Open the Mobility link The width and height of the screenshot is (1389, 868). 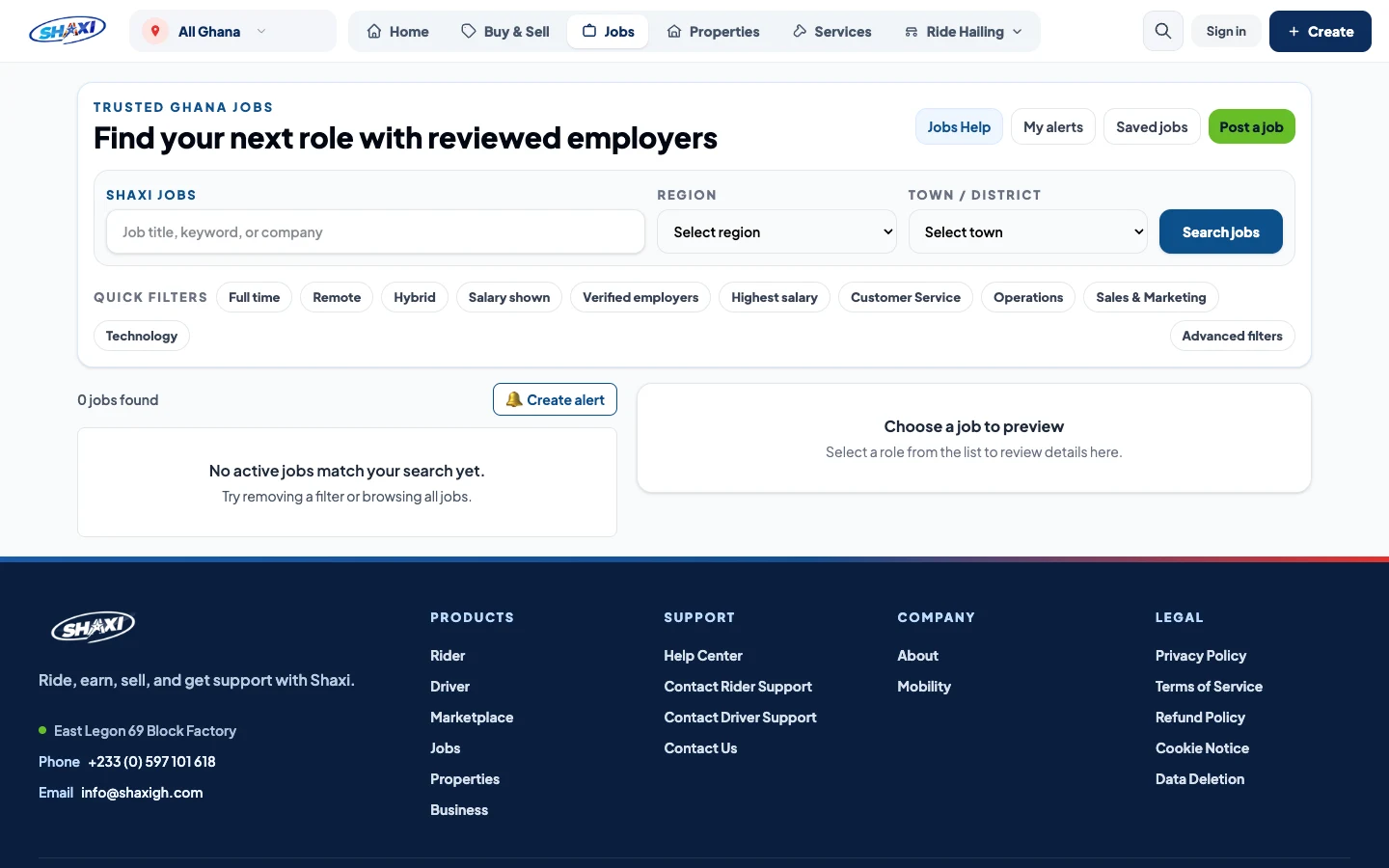[x=924, y=687]
